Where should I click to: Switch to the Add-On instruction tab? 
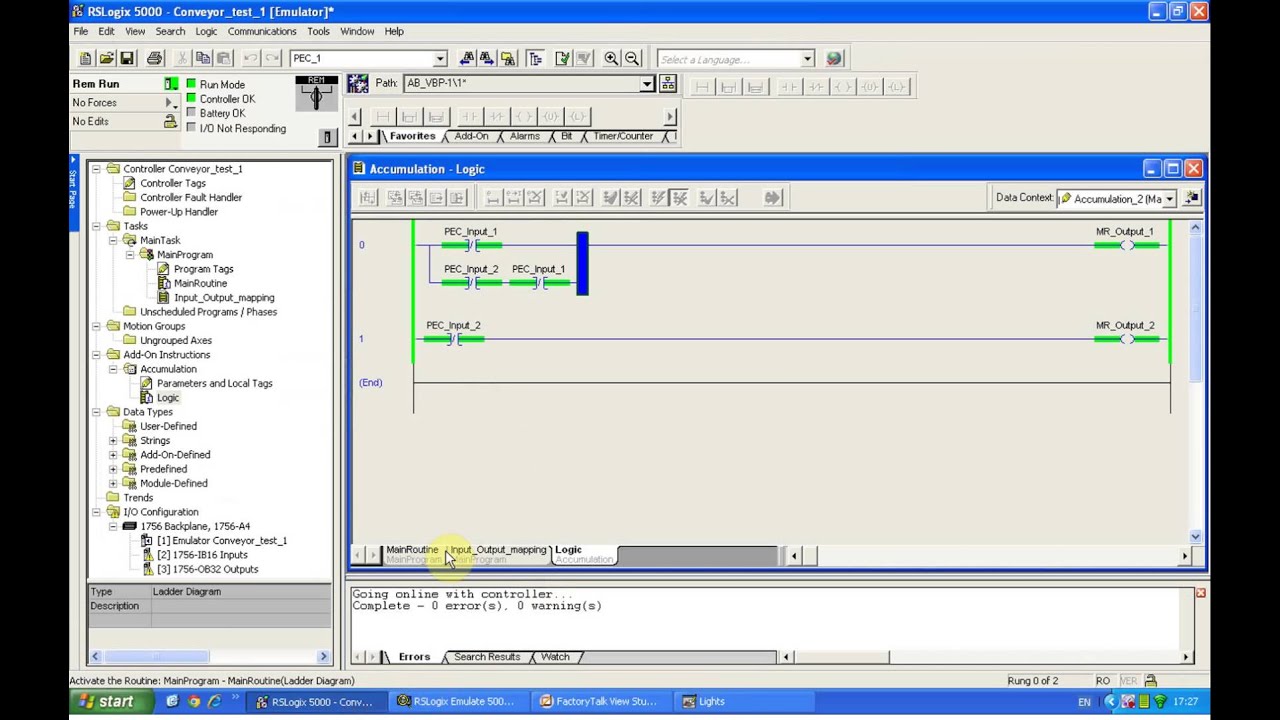[471, 136]
